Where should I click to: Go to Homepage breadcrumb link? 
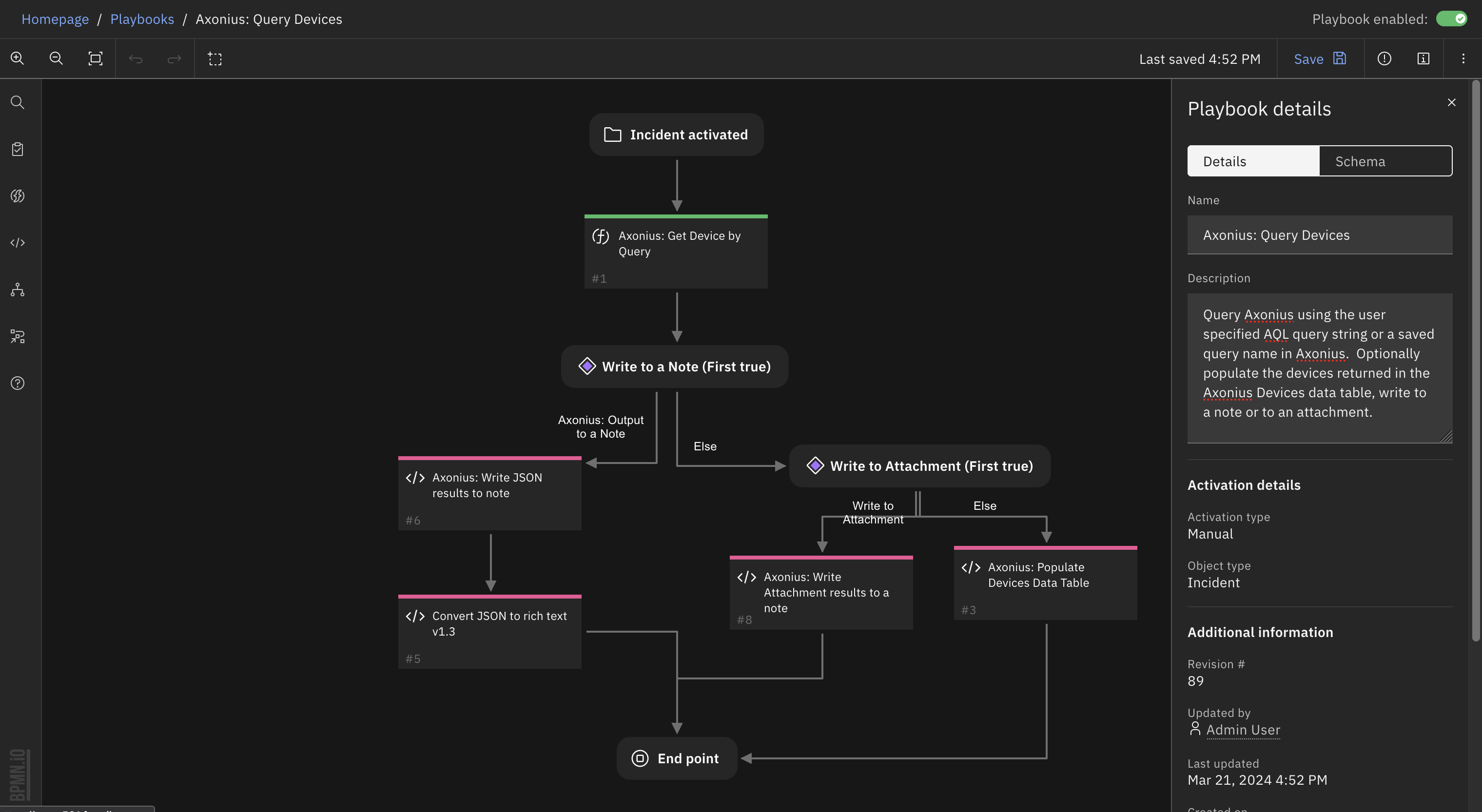pos(55,19)
